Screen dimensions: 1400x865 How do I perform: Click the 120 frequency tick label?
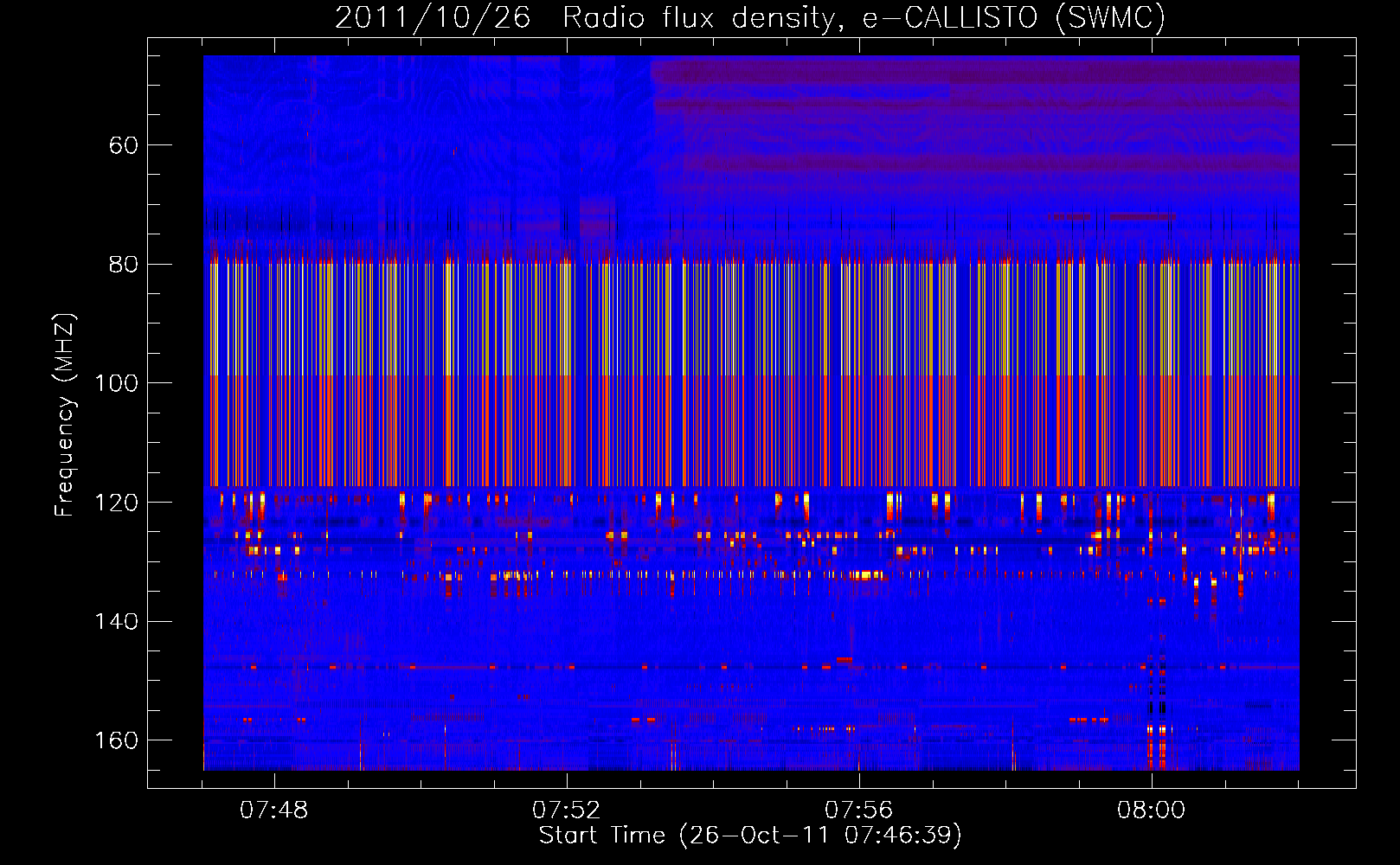[x=116, y=503]
